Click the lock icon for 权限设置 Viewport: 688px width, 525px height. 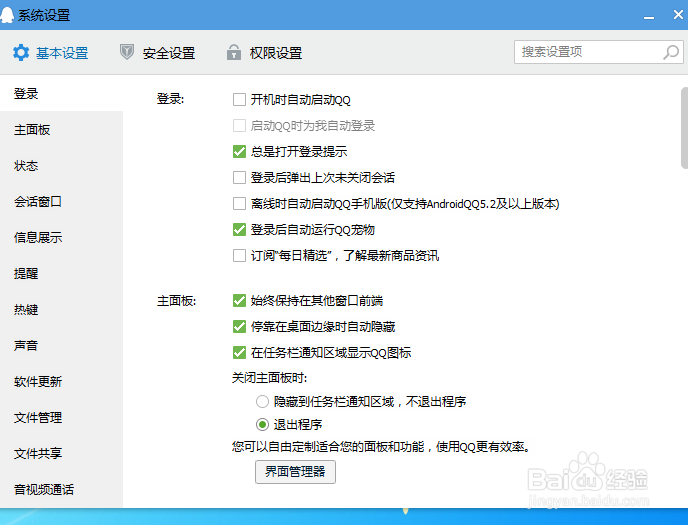234,53
